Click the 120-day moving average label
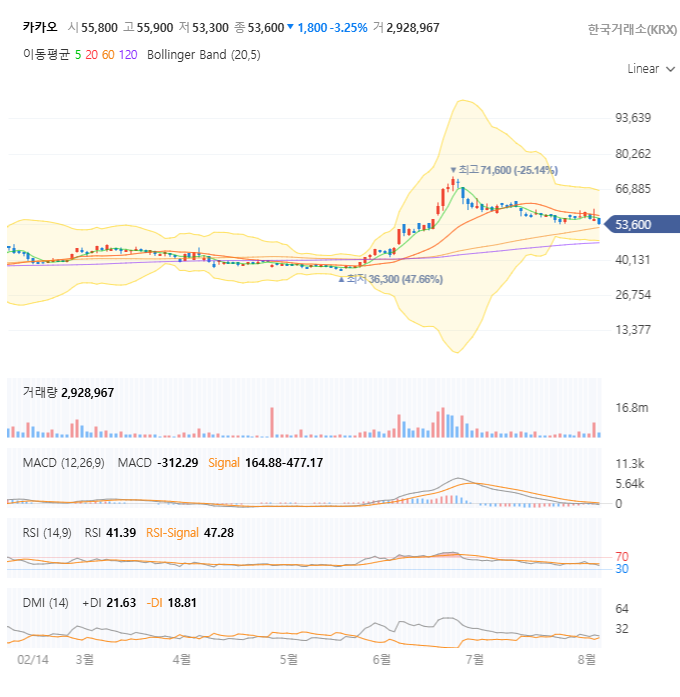Image resolution: width=680 pixels, height=697 pixels. 128,55
